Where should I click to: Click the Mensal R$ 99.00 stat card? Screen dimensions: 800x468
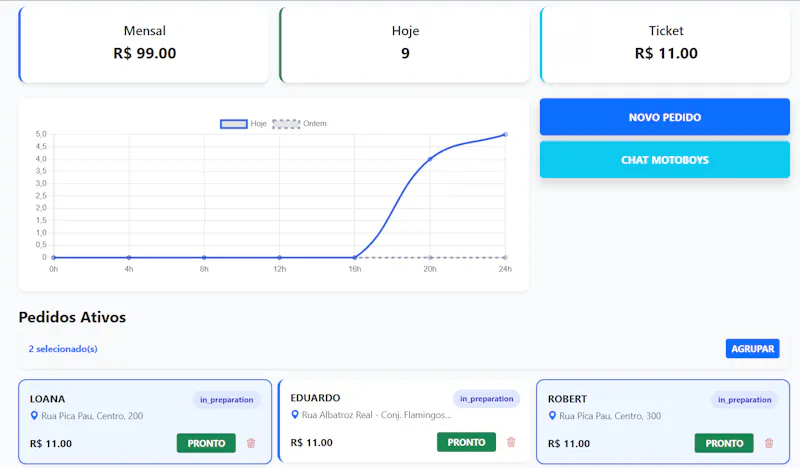click(x=144, y=44)
